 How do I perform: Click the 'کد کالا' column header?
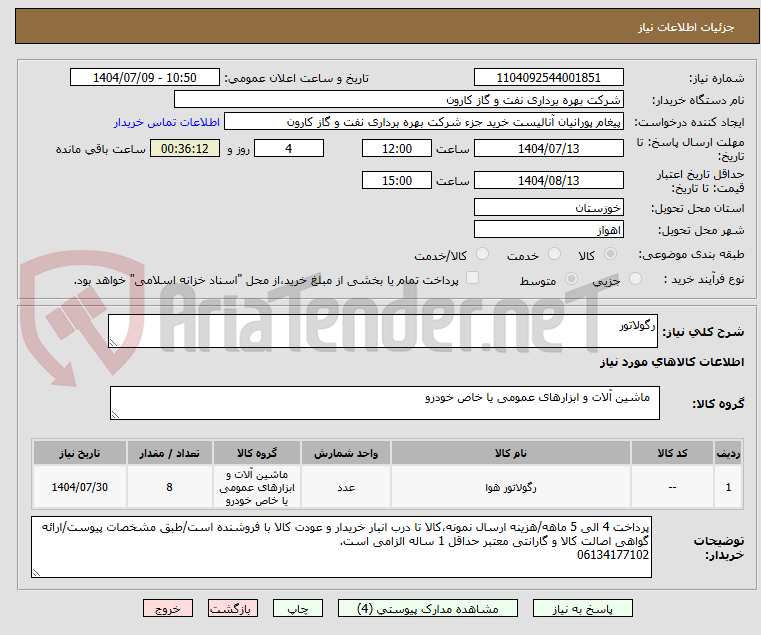[672, 453]
